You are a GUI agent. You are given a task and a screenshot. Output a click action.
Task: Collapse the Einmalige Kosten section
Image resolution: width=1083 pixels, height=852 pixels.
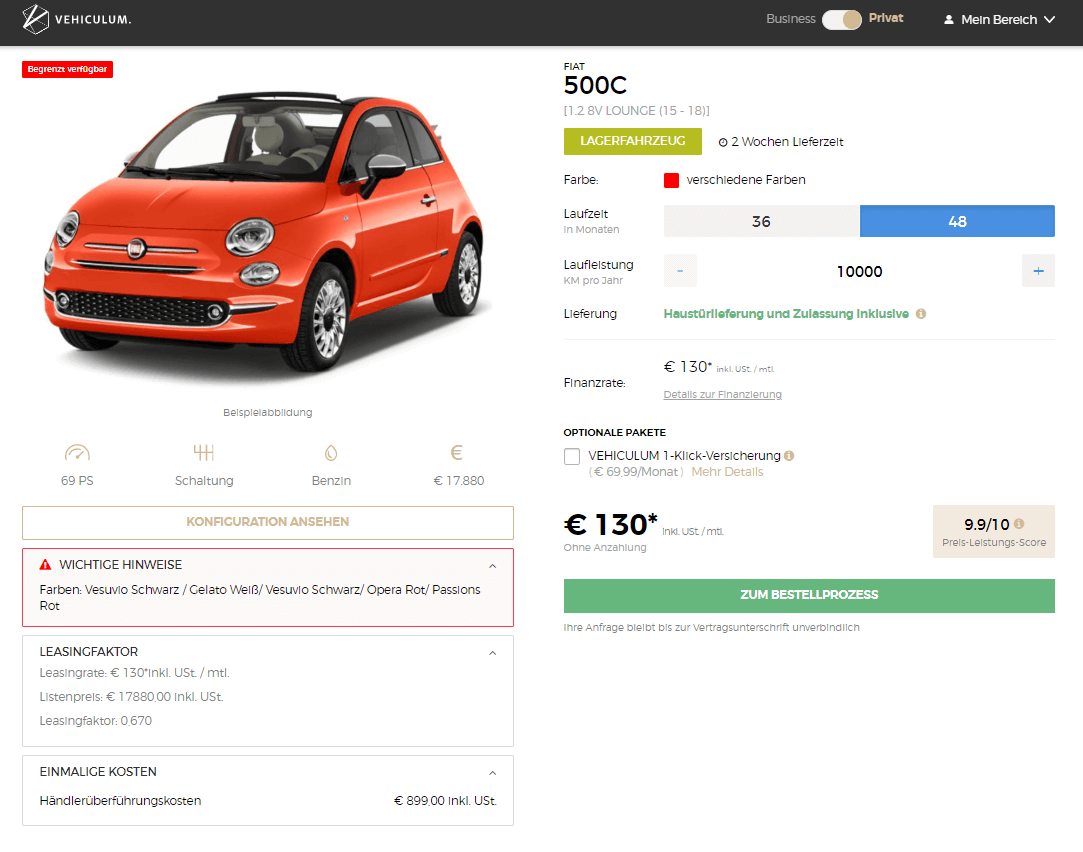tap(492, 773)
